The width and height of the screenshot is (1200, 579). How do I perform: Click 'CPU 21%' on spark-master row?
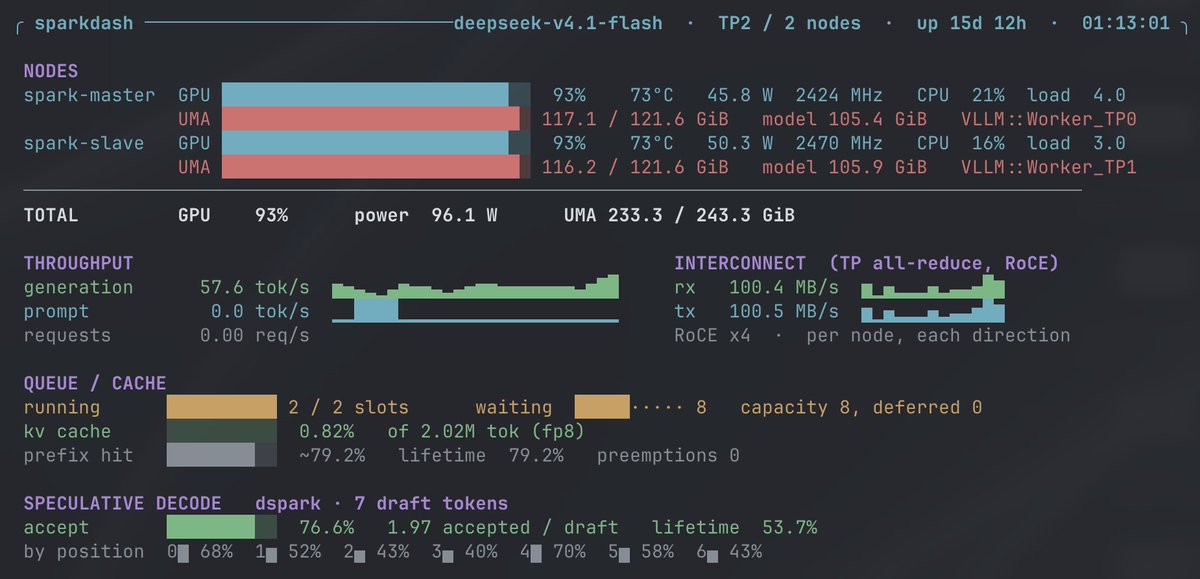pyautogui.click(x=961, y=96)
